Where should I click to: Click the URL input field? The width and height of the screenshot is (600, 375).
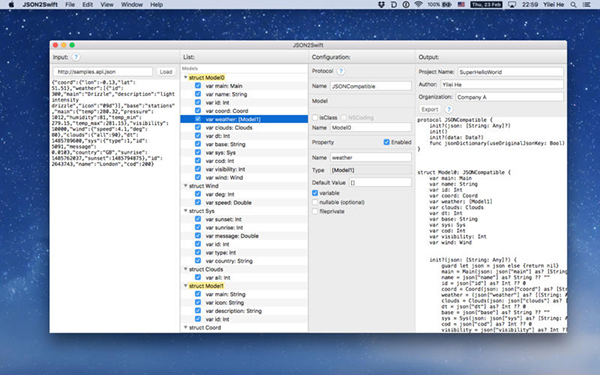tap(103, 72)
